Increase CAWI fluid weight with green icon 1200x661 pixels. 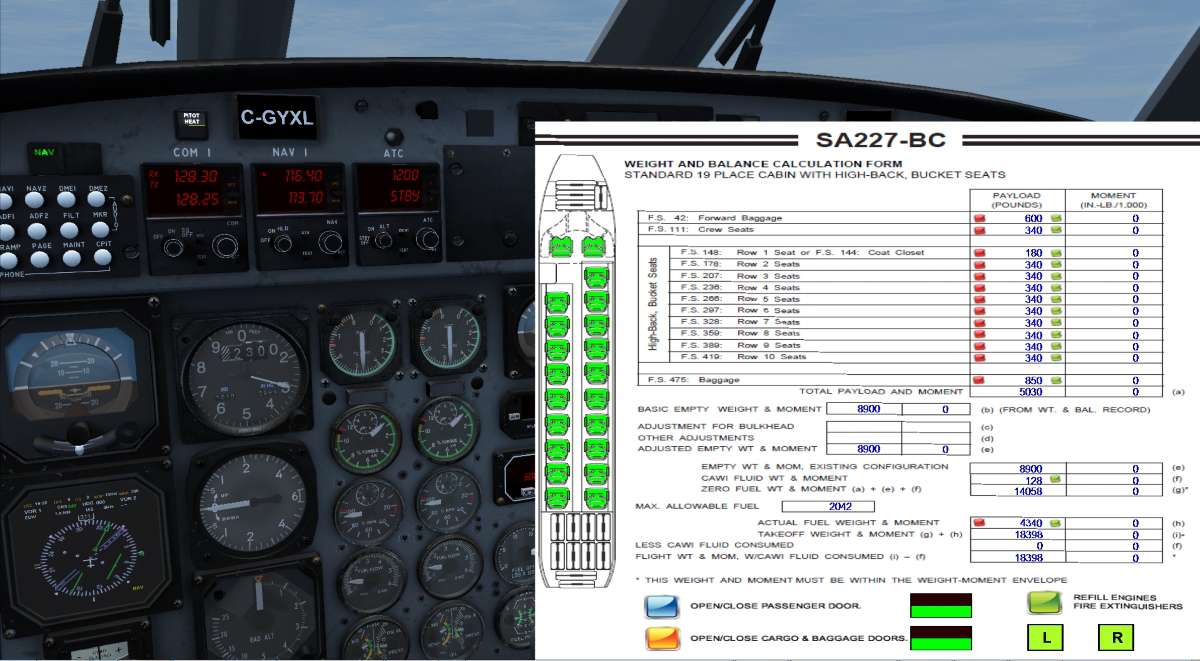point(1055,479)
